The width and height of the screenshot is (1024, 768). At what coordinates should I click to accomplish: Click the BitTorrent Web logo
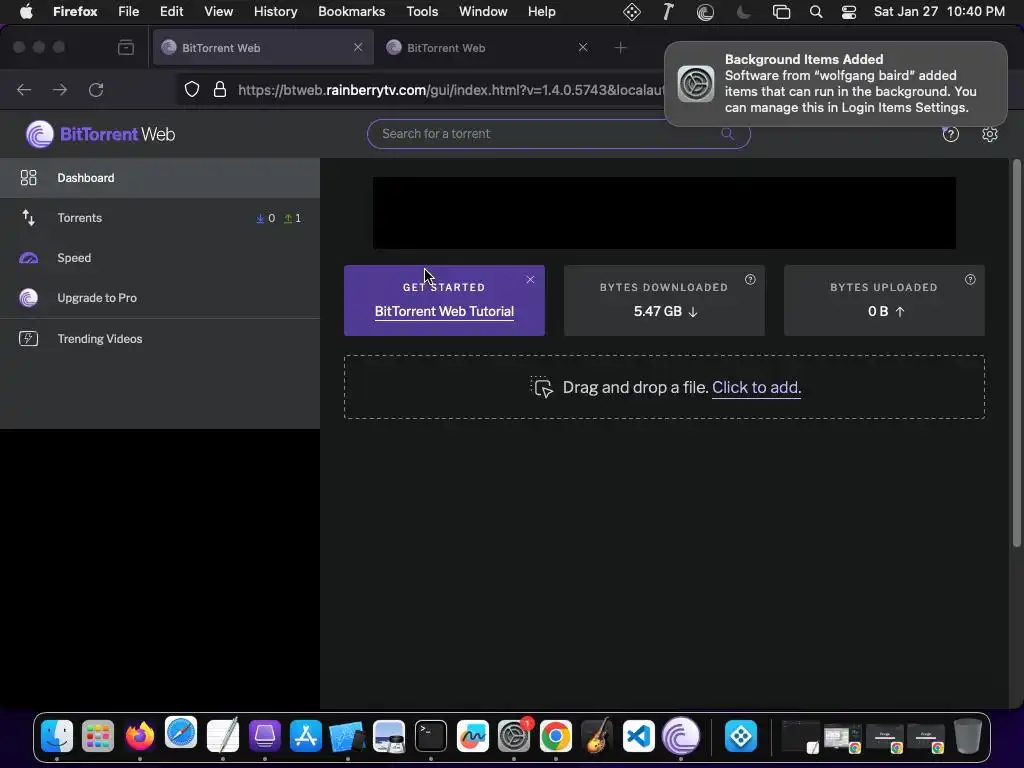point(101,135)
